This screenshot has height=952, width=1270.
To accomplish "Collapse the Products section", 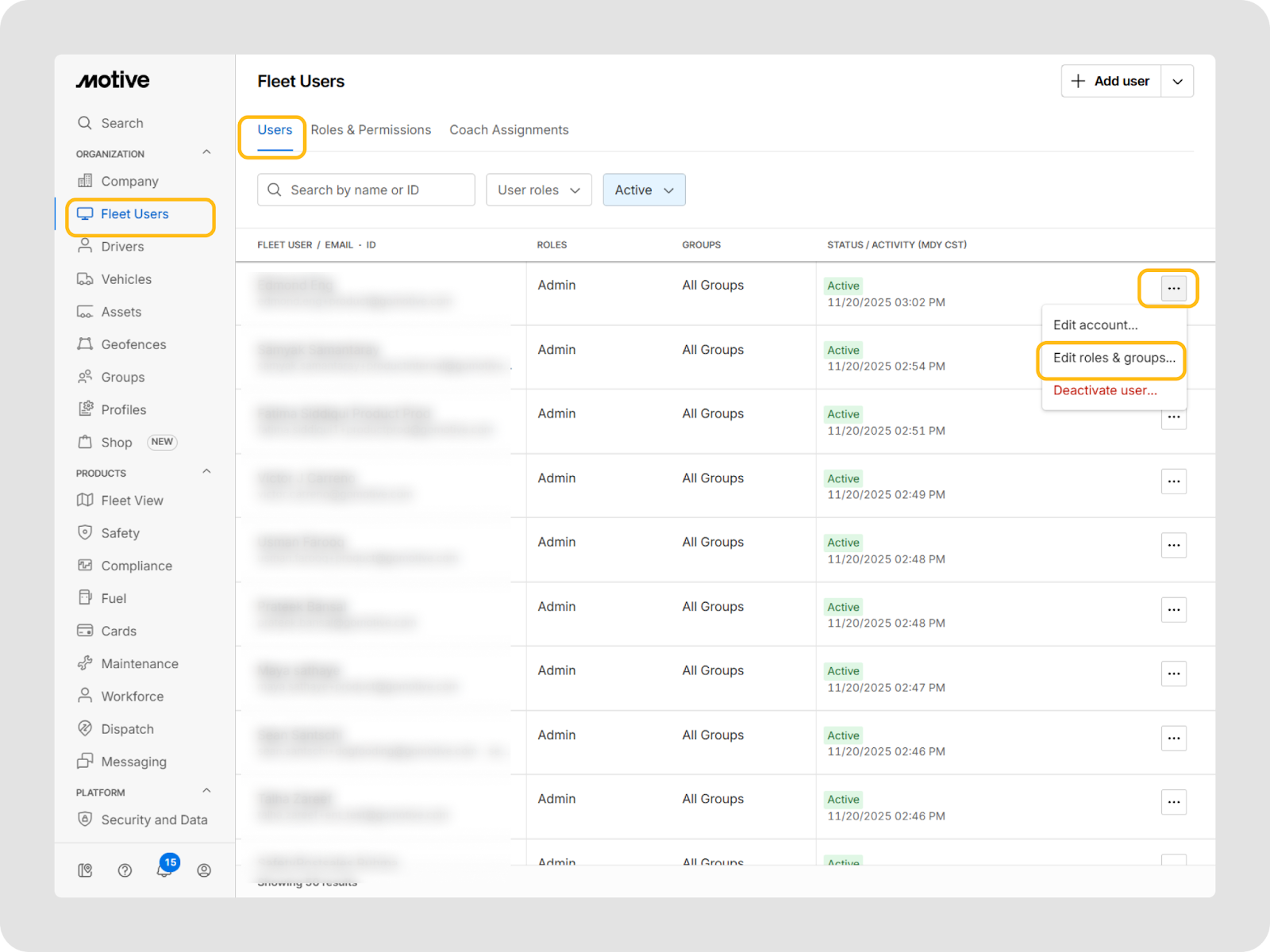I will [206, 472].
